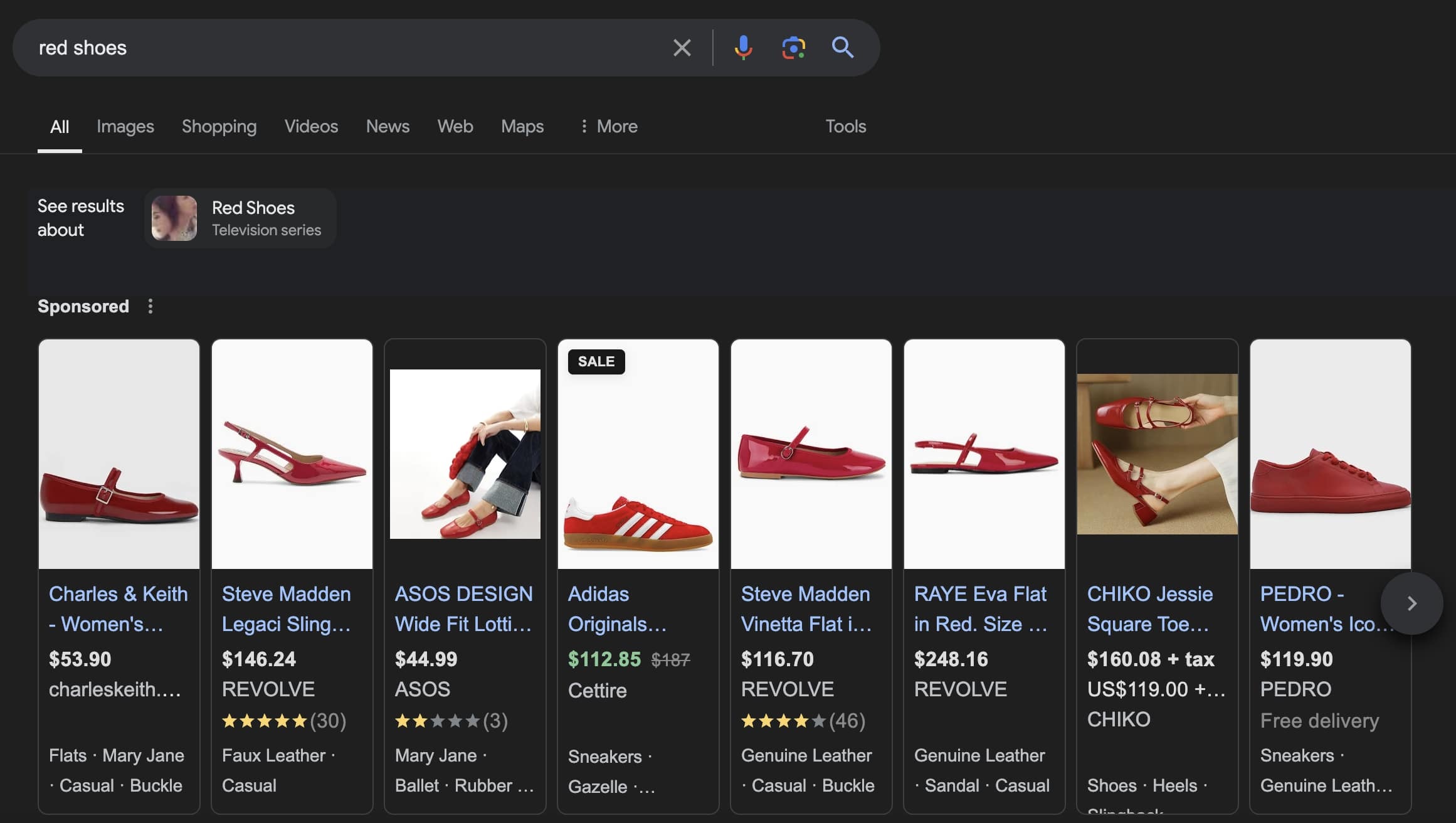Screen dimensions: 1456x823
Task: Click the $53.90 price
Action: [x=80, y=659]
